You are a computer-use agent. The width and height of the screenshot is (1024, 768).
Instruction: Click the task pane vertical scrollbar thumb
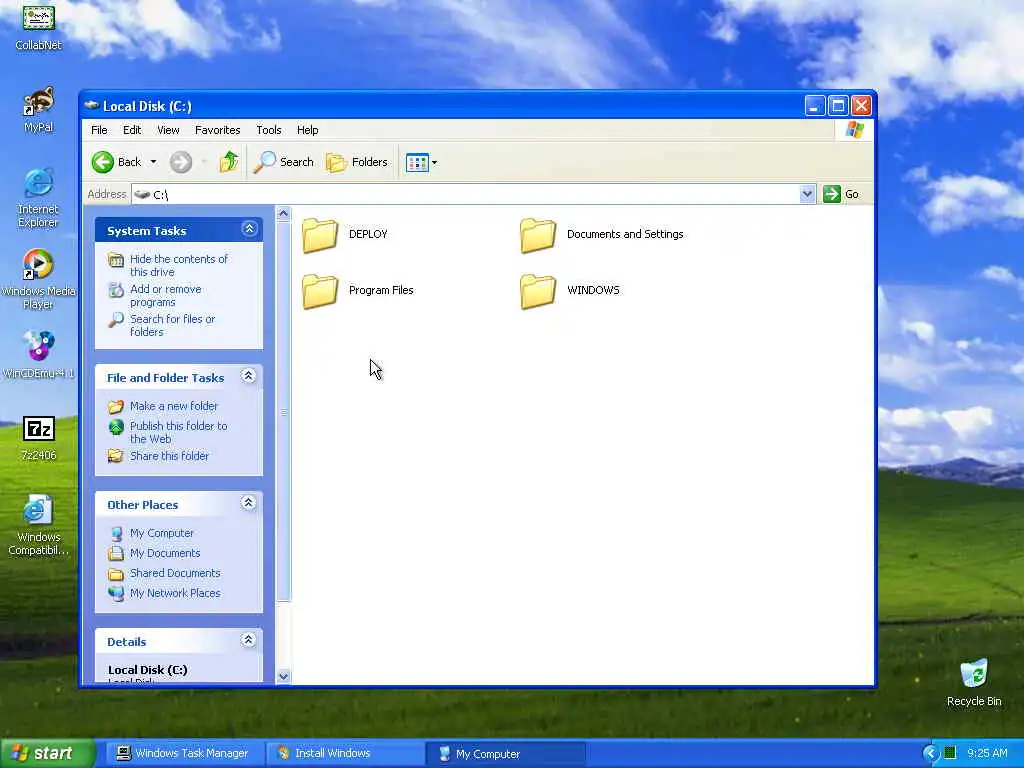tap(283, 411)
